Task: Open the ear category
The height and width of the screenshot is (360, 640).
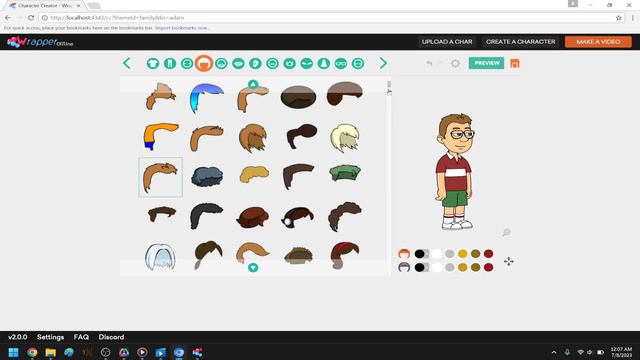Action: 256,63
